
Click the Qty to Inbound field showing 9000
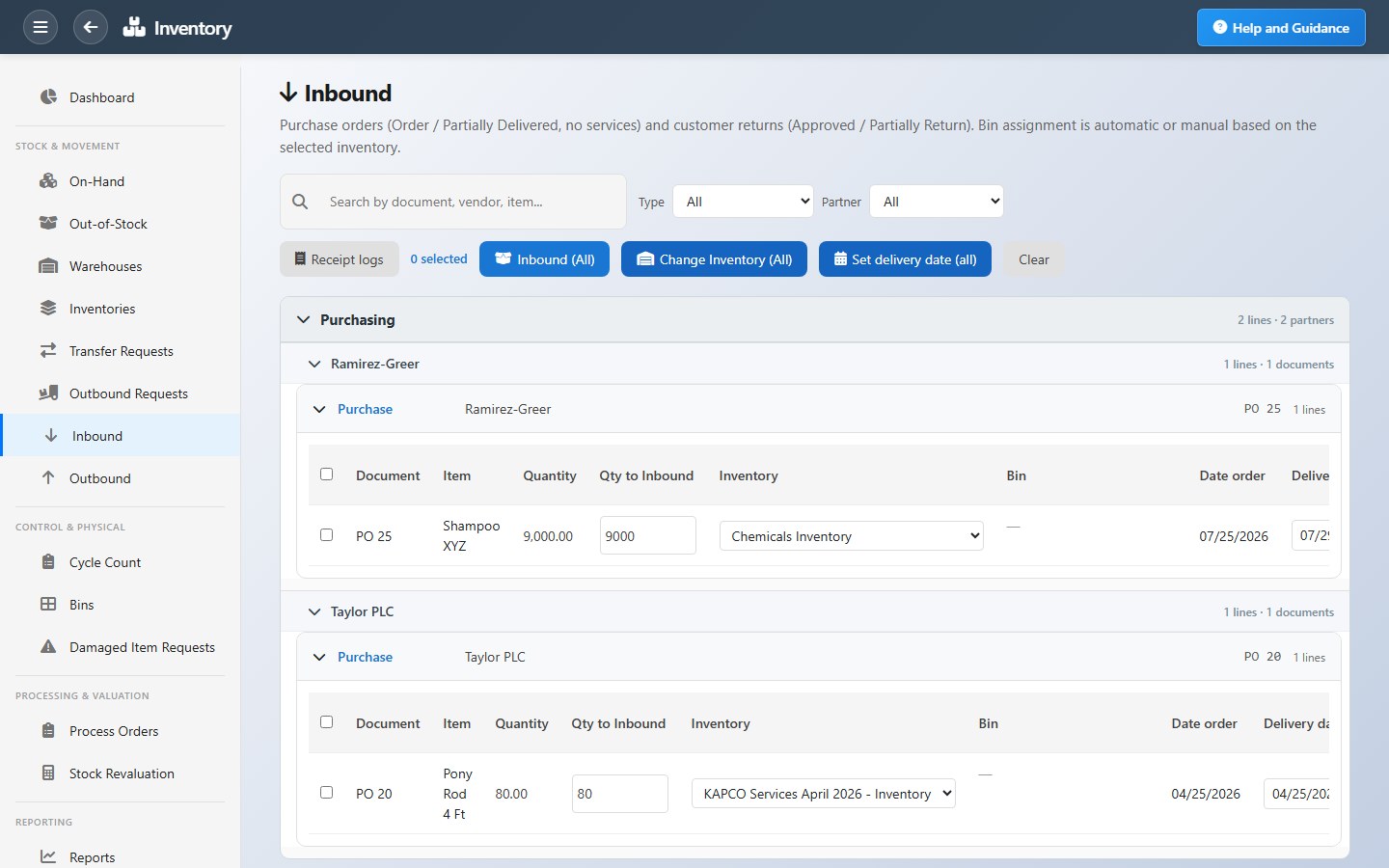point(648,535)
